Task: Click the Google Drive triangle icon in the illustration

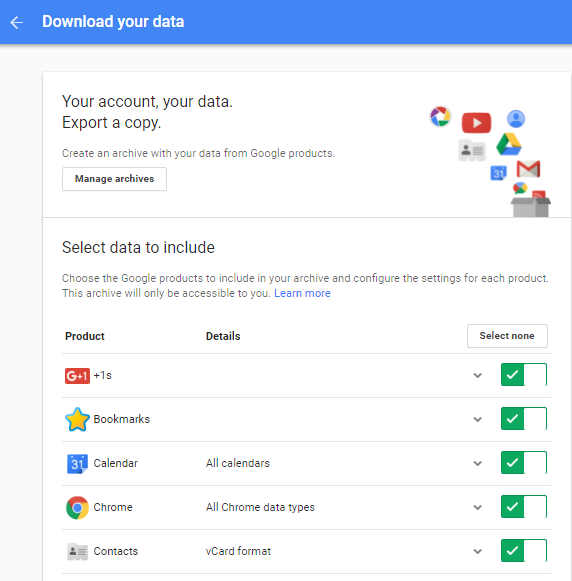Action: pos(509,144)
